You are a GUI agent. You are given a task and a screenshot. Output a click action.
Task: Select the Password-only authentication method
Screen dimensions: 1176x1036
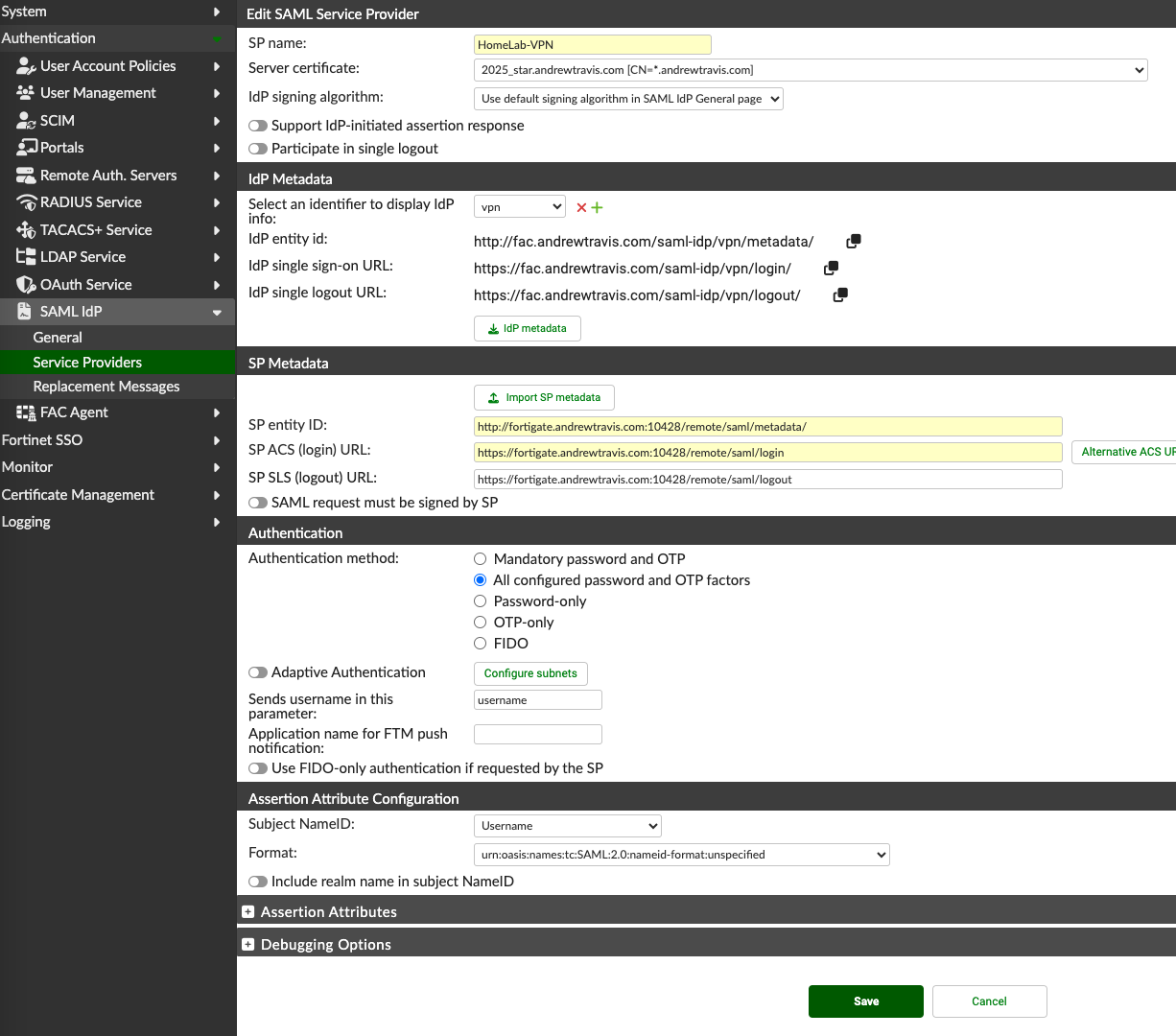(480, 600)
